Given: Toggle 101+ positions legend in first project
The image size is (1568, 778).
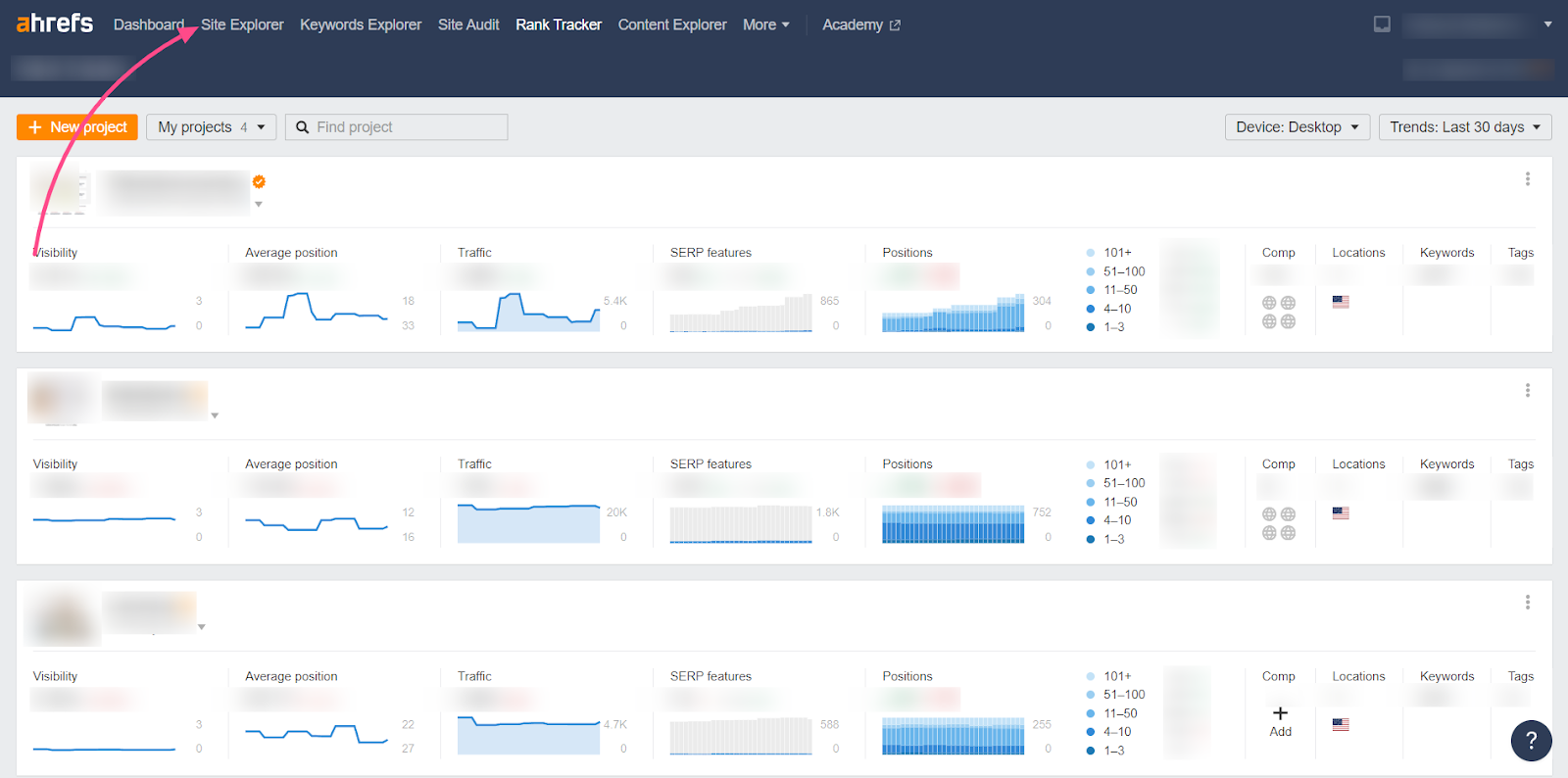Looking at the screenshot, I should point(1108,253).
